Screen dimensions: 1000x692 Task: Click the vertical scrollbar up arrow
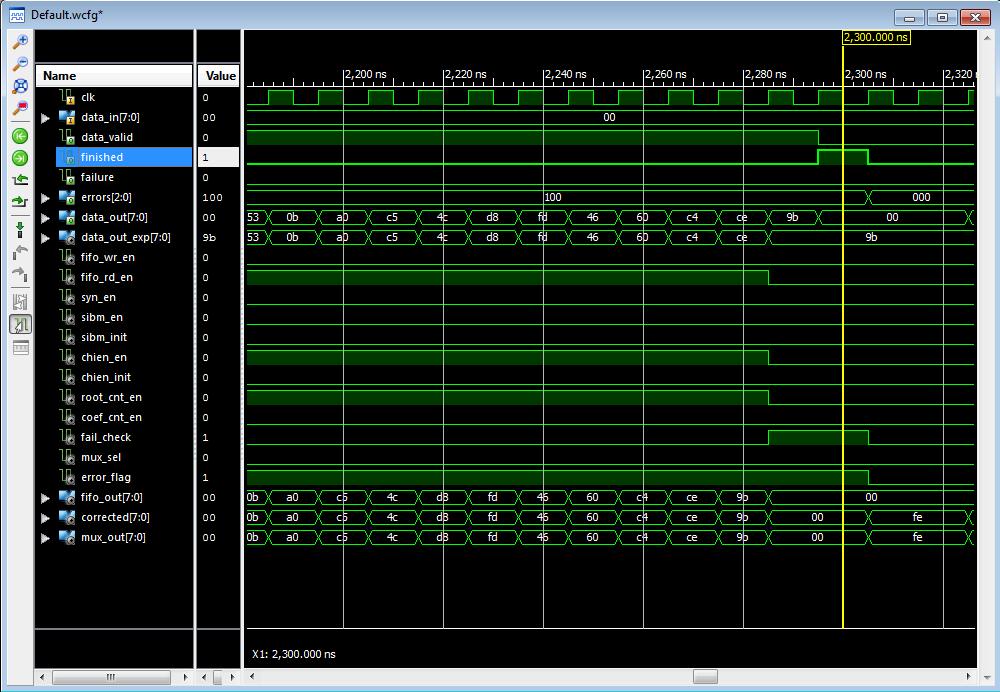[988, 38]
